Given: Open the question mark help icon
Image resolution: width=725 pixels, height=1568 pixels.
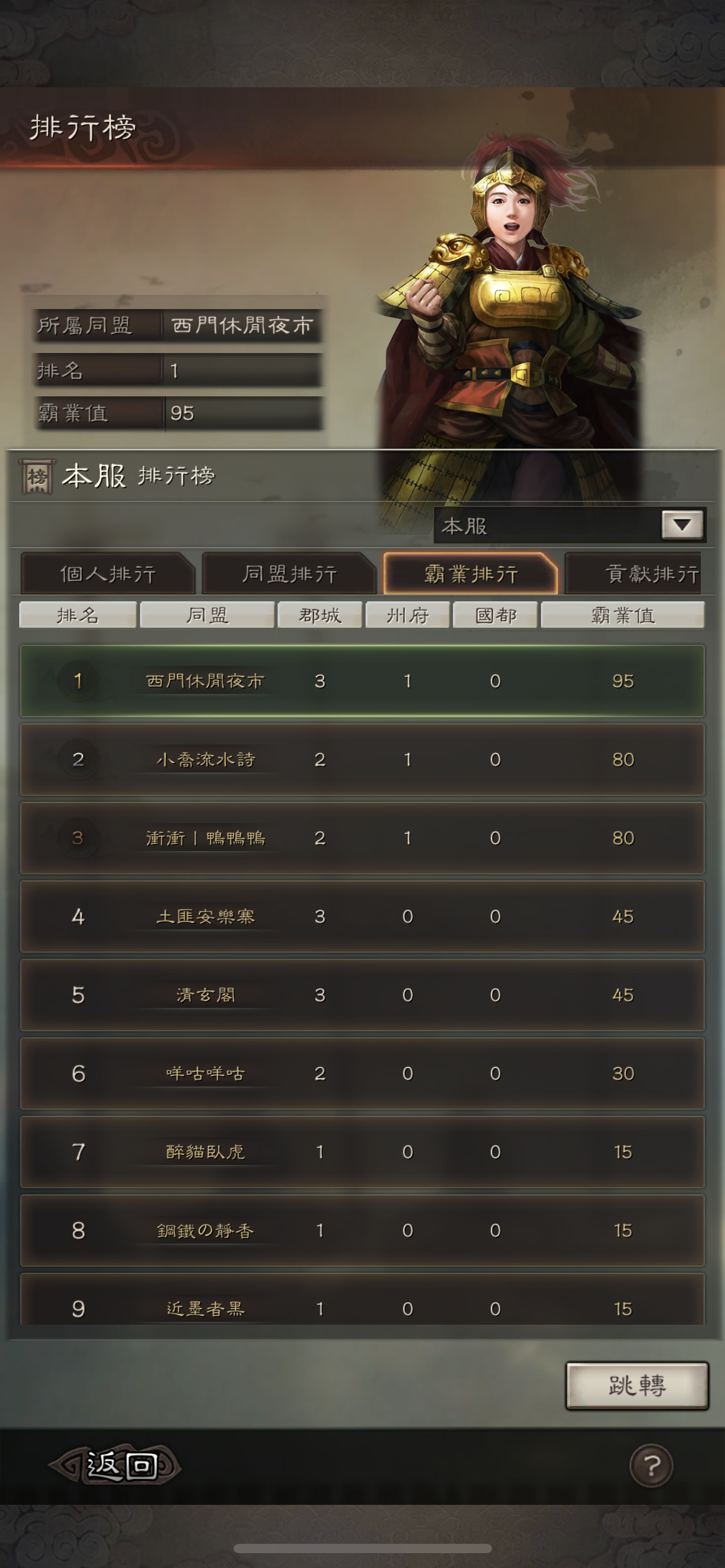Looking at the screenshot, I should pos(651,1465).
